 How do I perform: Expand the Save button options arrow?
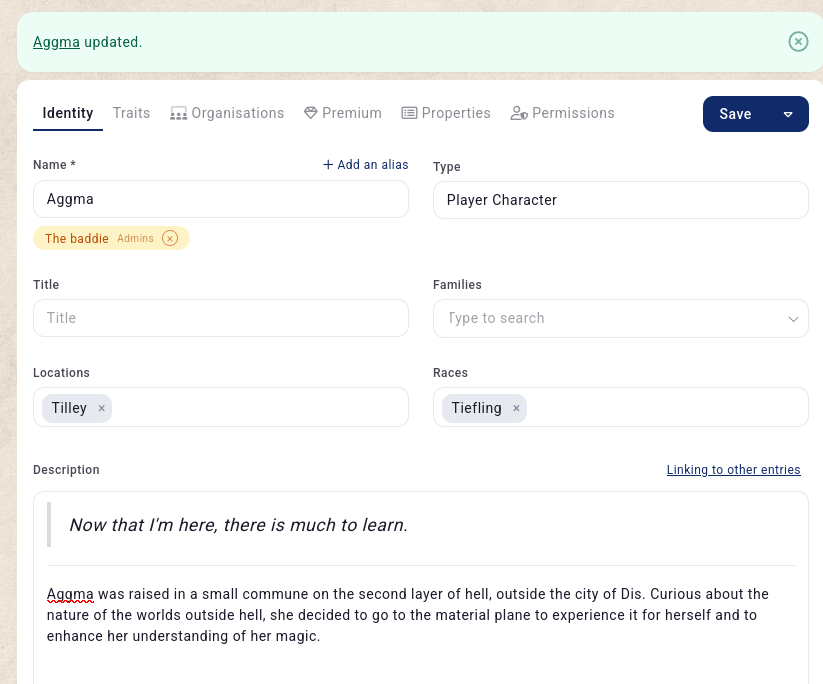tap(787, 113)
